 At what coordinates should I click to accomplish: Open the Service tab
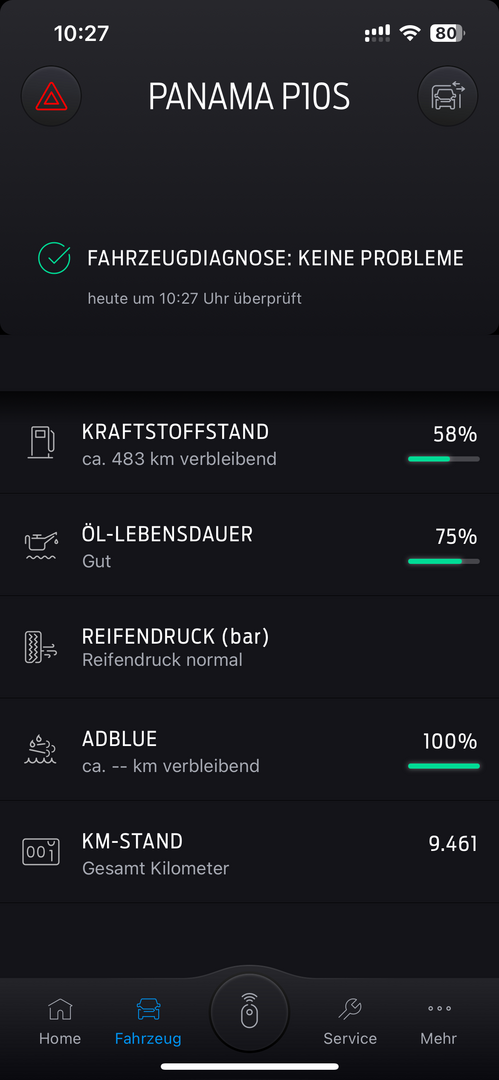click(x=350, y=1022)
